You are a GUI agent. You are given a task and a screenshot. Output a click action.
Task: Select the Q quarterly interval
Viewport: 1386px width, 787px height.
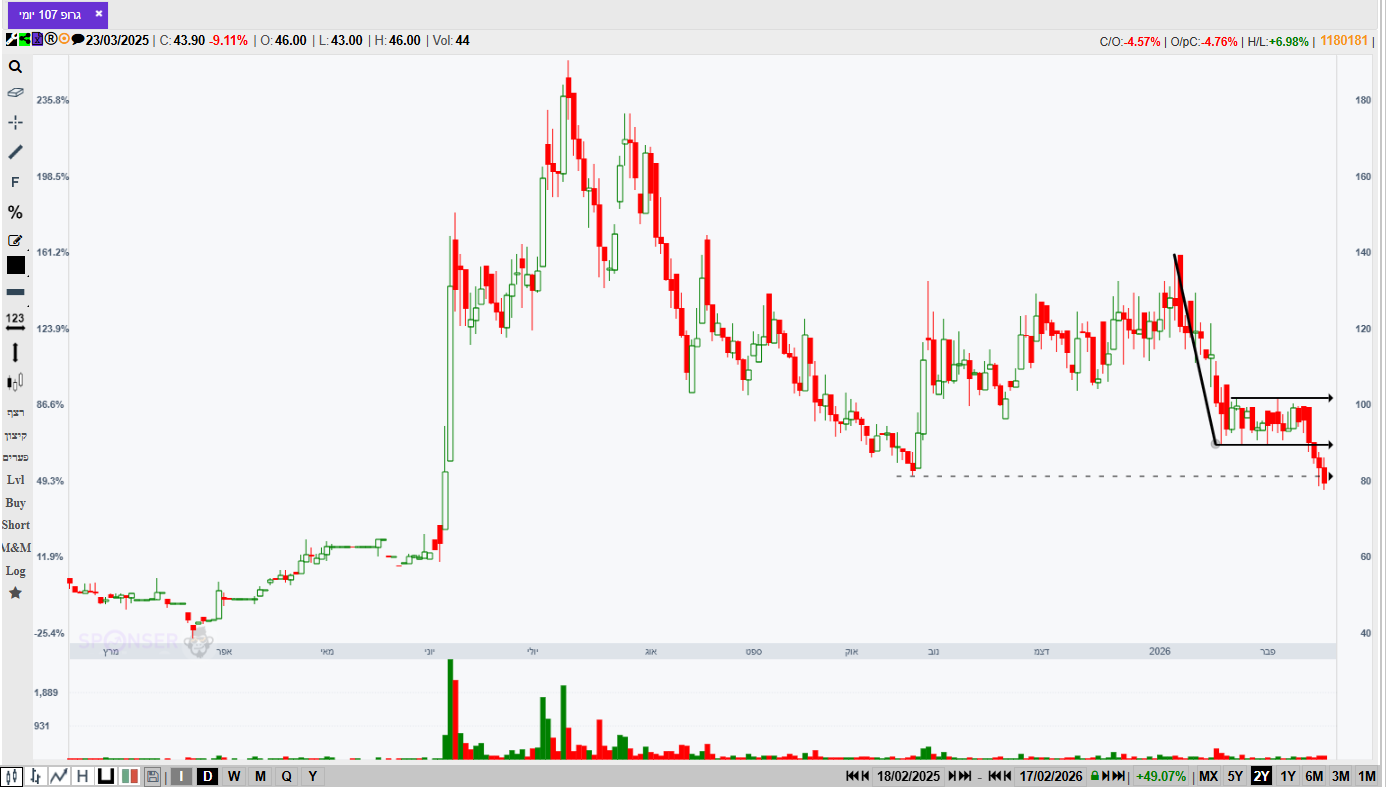[x=286, y=776]
